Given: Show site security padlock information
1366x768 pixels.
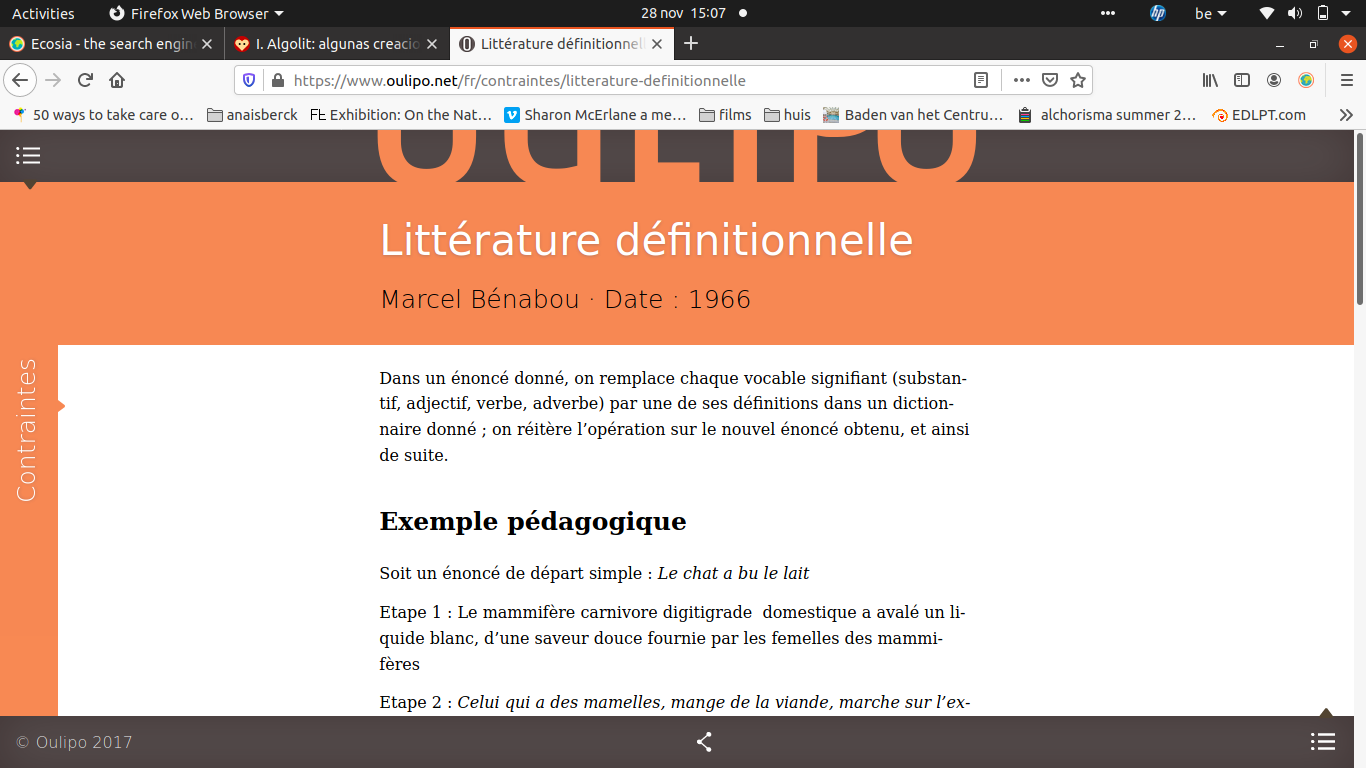Looking at the screenshot, I should [x=277, y=80].
